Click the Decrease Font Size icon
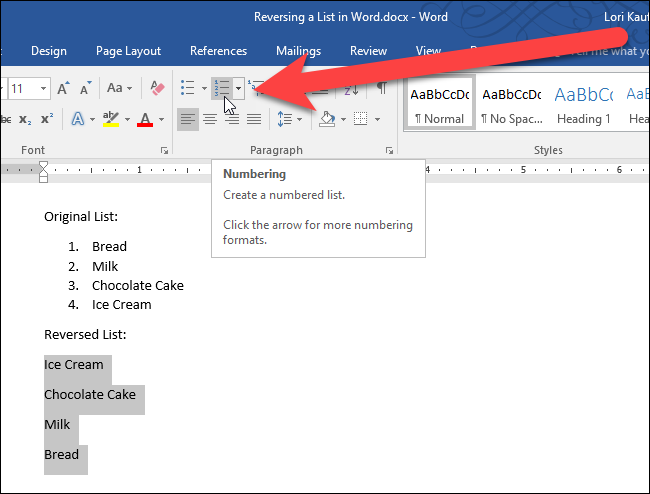This screenshot has height=494, width=650. (85, 88)
